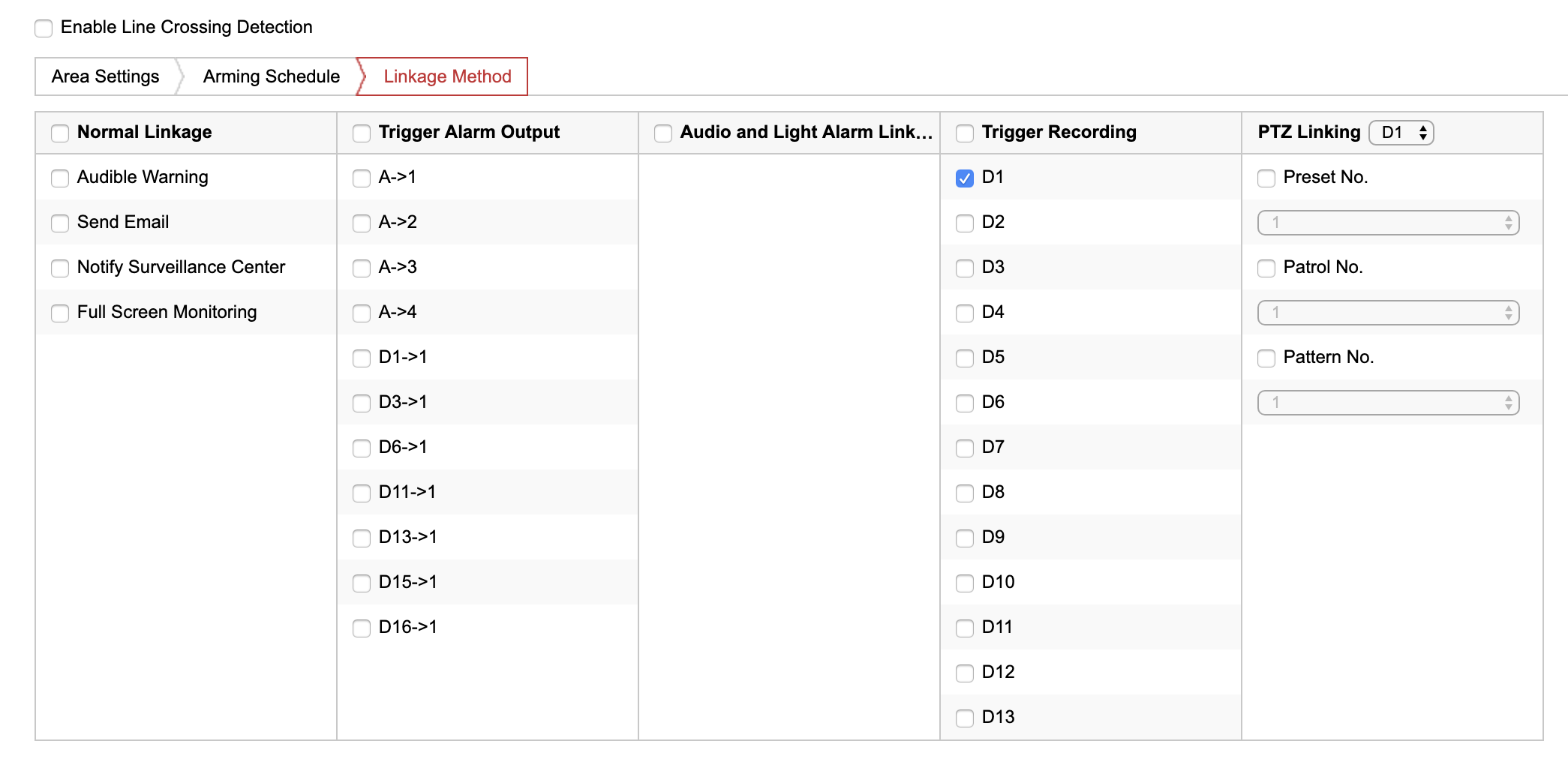Screen dimensions: 1568x762
Task: Open the Preset No. value dropdown
Action: [x=1388, y=223]
